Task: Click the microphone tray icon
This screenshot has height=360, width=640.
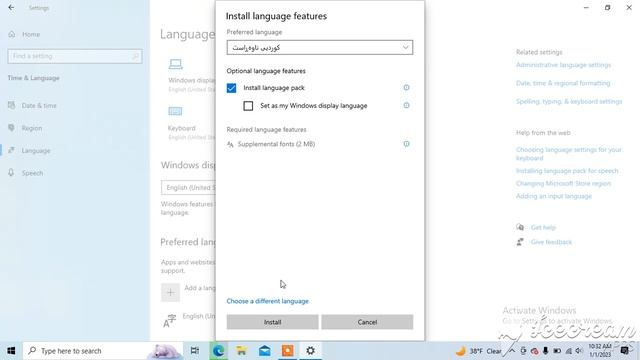Action: 546,351
